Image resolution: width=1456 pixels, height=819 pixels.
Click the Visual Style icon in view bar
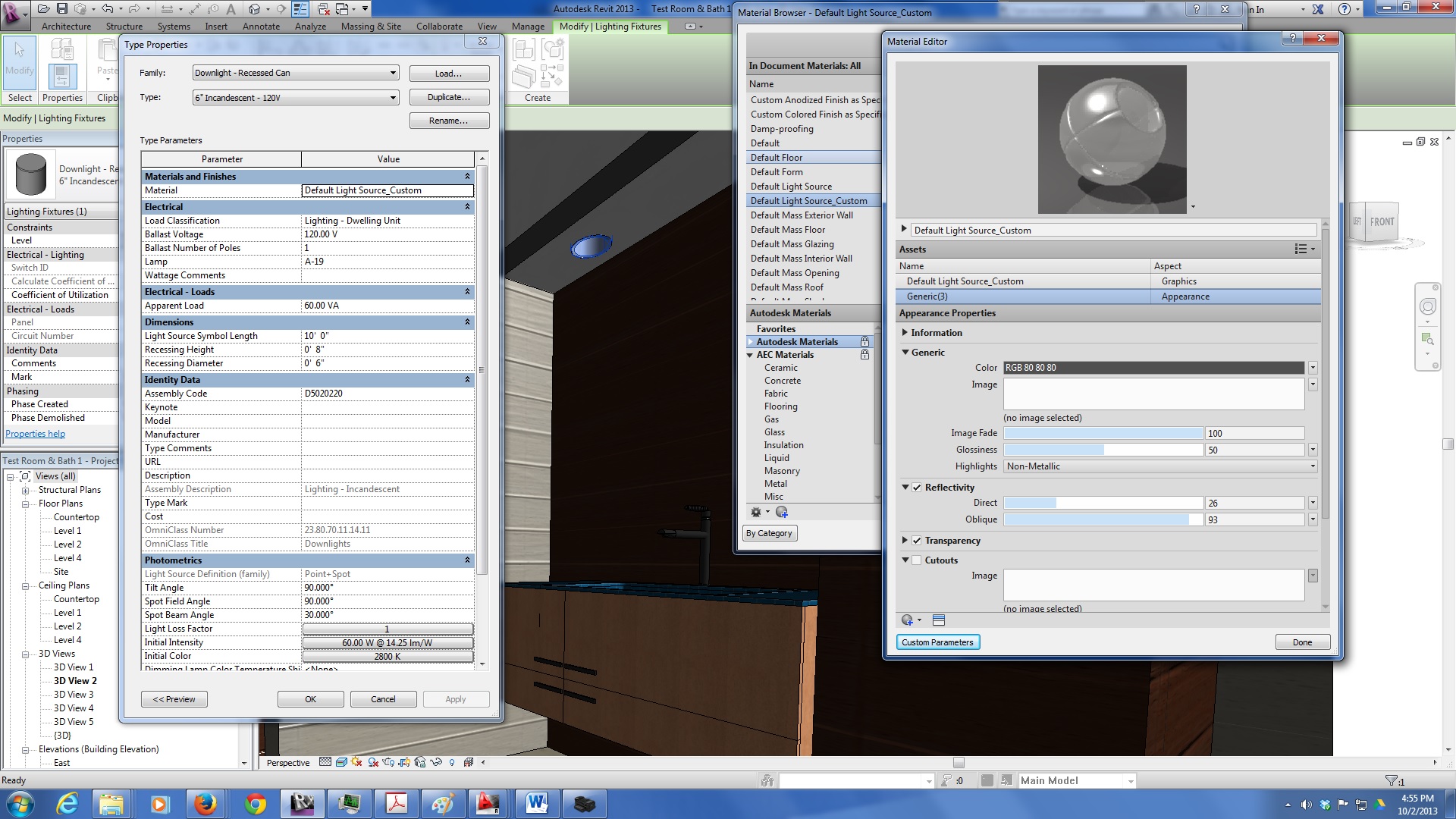(341, 762)
